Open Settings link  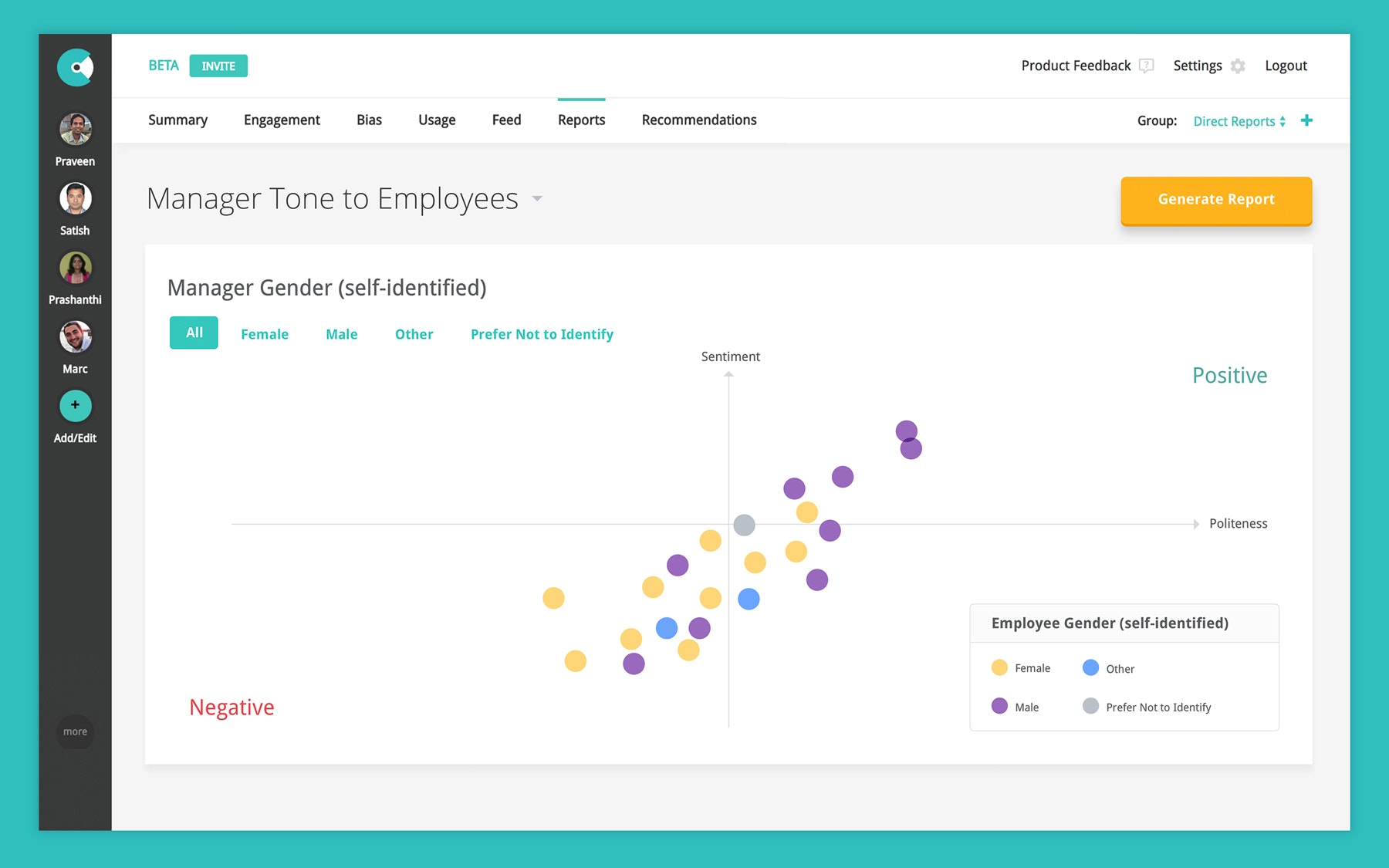tap(1198, 66)
